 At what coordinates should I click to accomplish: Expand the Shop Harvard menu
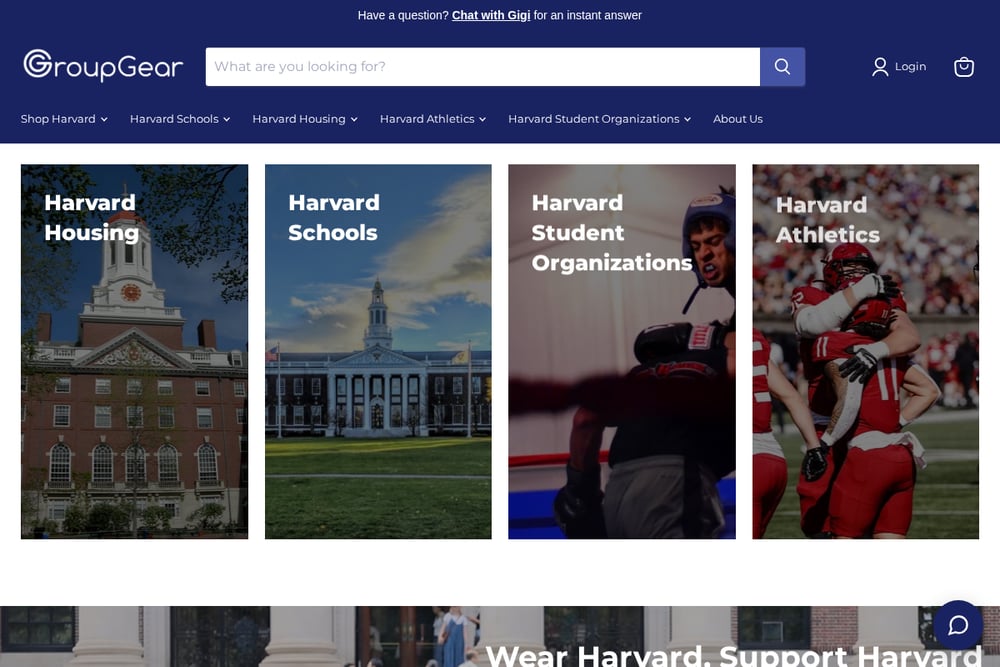pos(64,119)
